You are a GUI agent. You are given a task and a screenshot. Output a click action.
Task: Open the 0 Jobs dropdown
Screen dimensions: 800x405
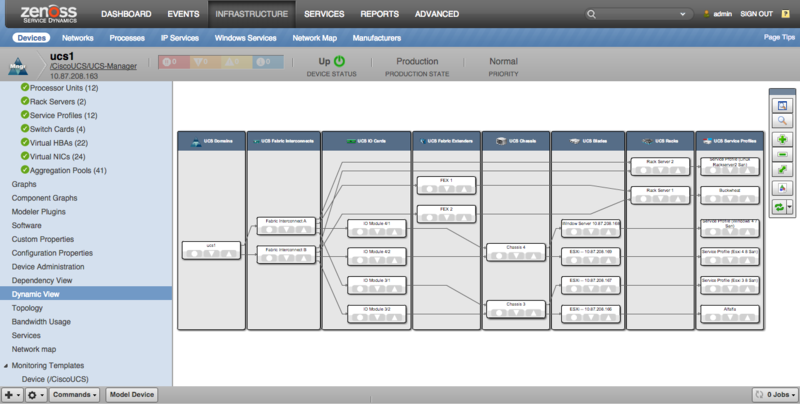click(775, 395)
